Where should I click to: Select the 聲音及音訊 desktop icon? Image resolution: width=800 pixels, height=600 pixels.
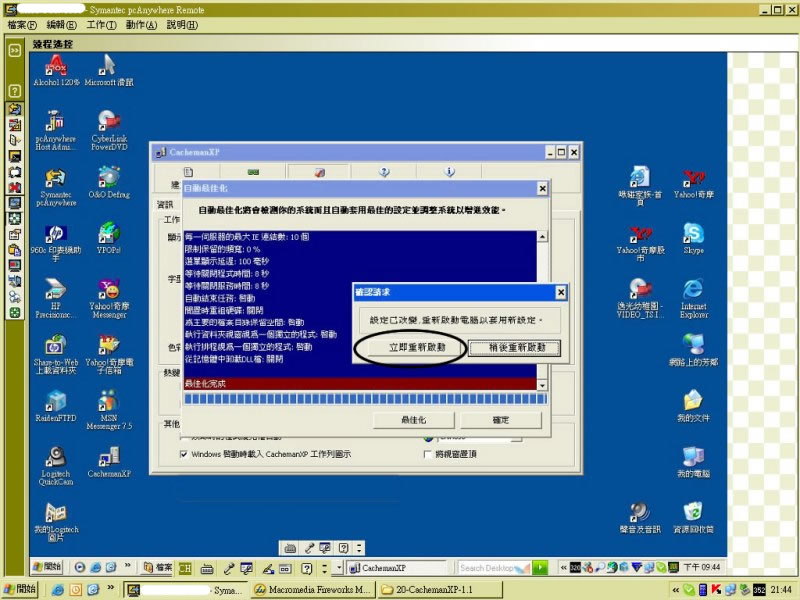tap(640, 518)
